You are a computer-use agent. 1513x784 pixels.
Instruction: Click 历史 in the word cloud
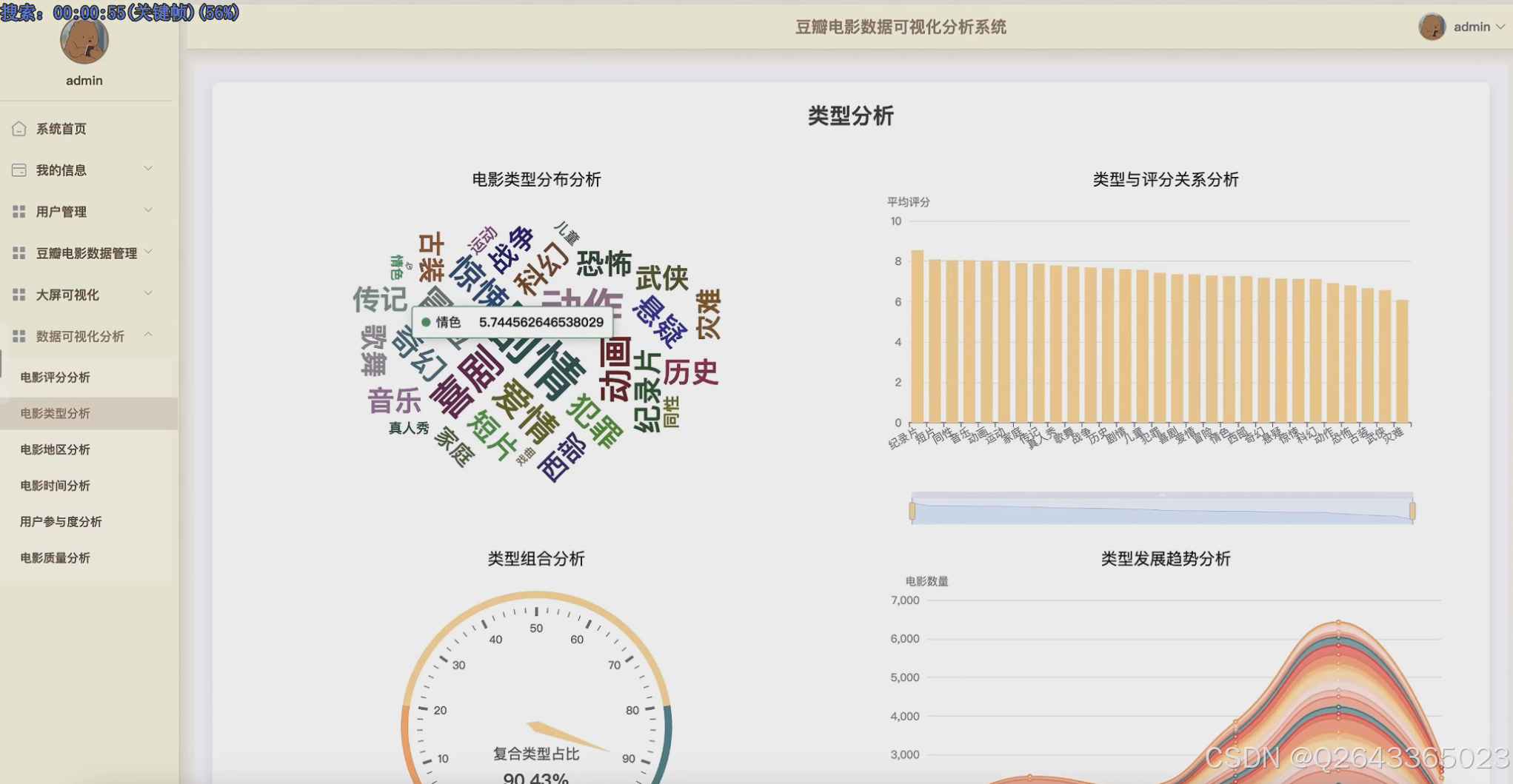690,372
